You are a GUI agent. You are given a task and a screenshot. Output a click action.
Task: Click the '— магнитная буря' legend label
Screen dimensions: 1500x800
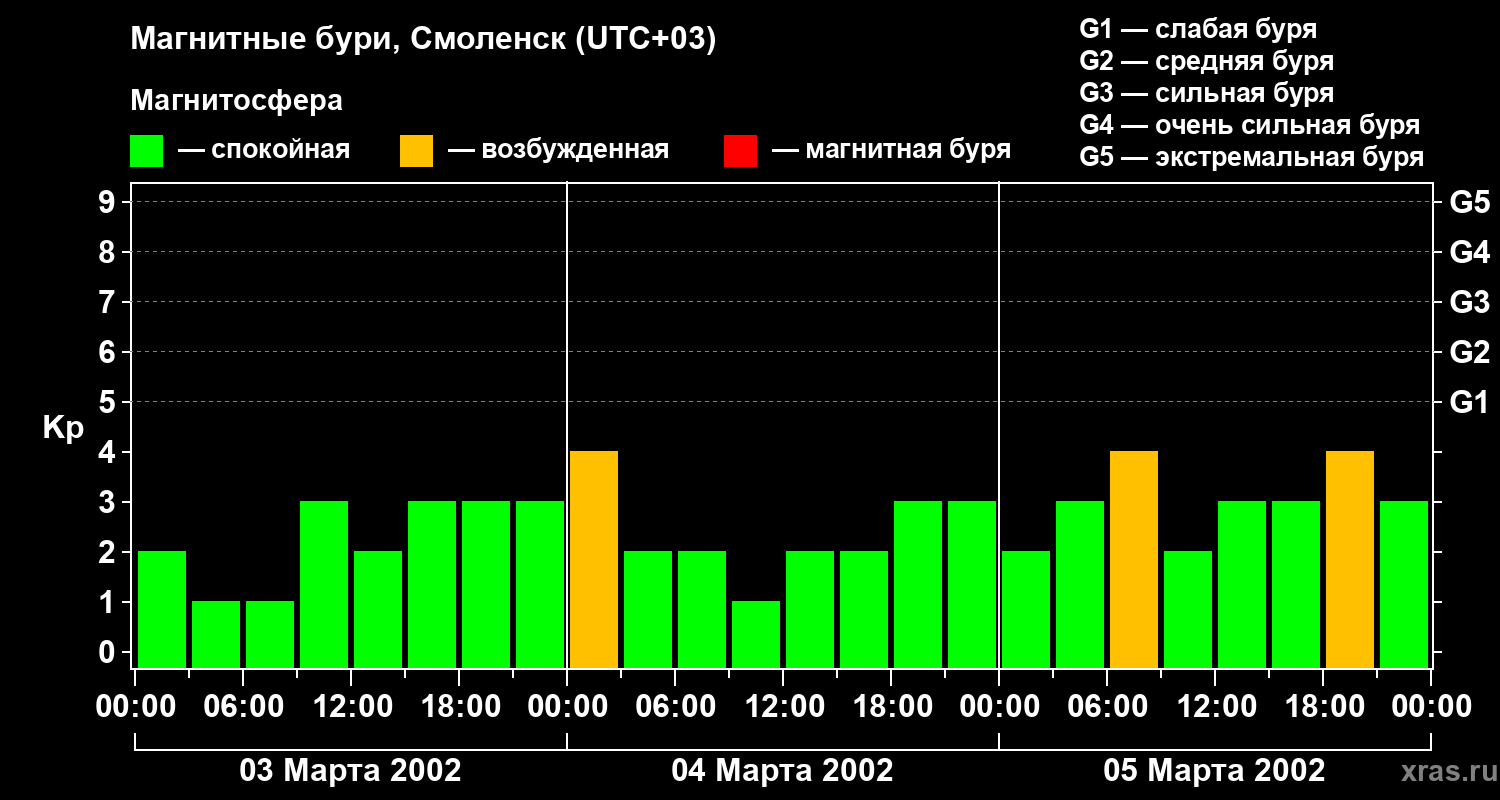click(x=891, y=150)
